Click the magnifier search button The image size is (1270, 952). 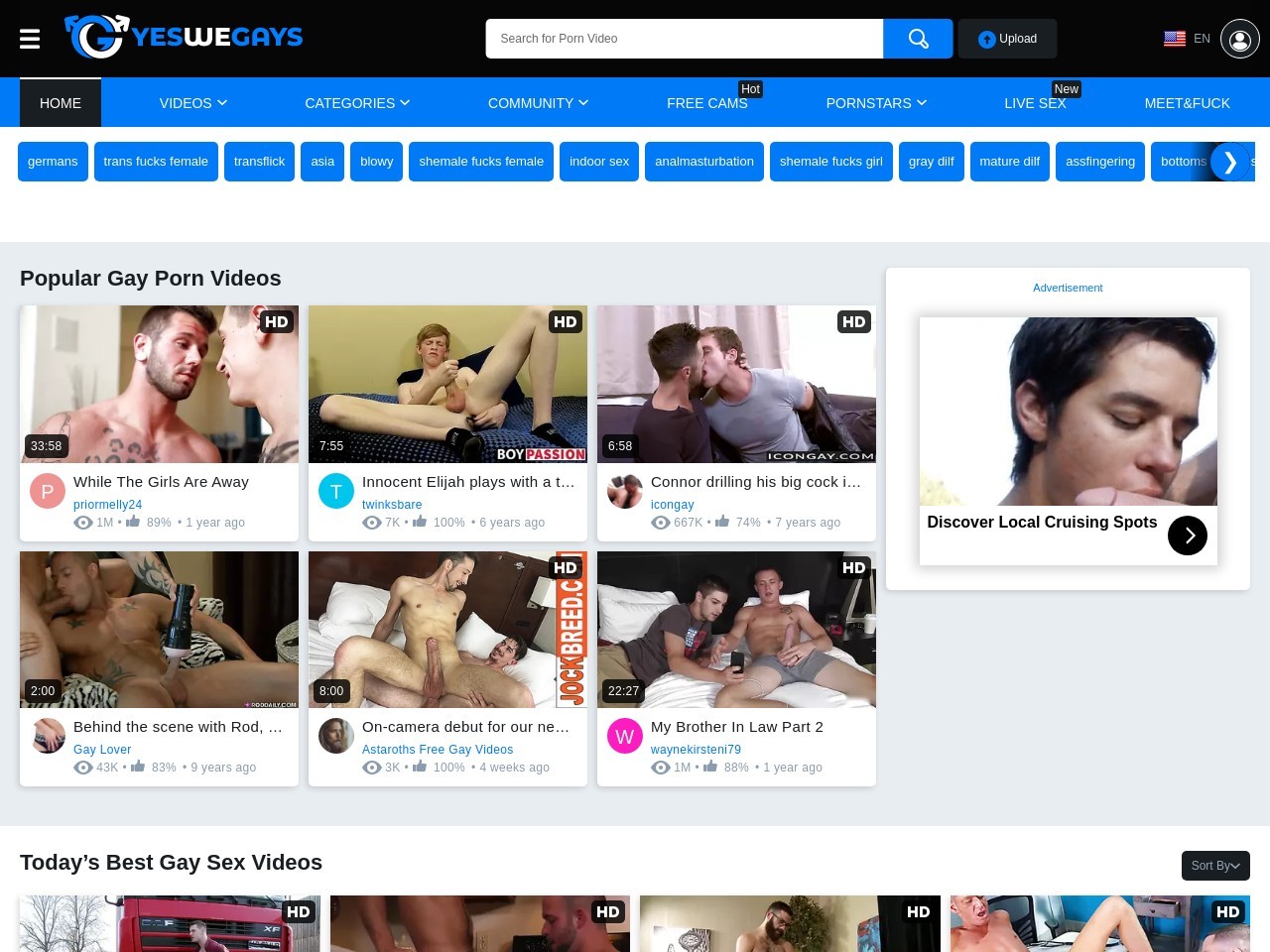[x=918, y=39]
